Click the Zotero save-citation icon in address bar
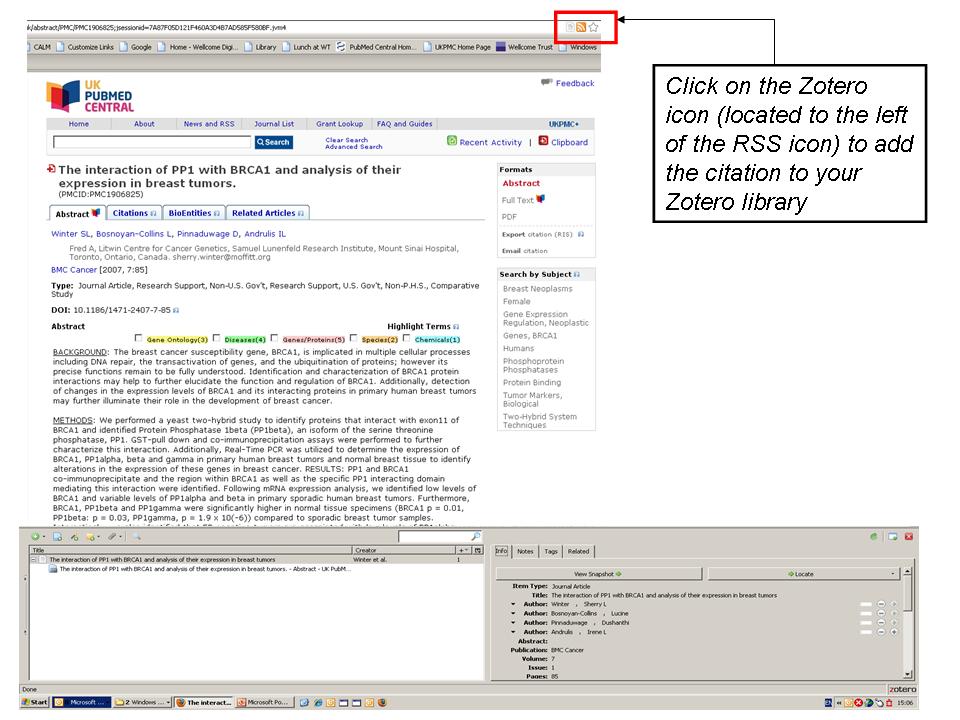This screenshot has width=960, height=720. pos(570,27)
